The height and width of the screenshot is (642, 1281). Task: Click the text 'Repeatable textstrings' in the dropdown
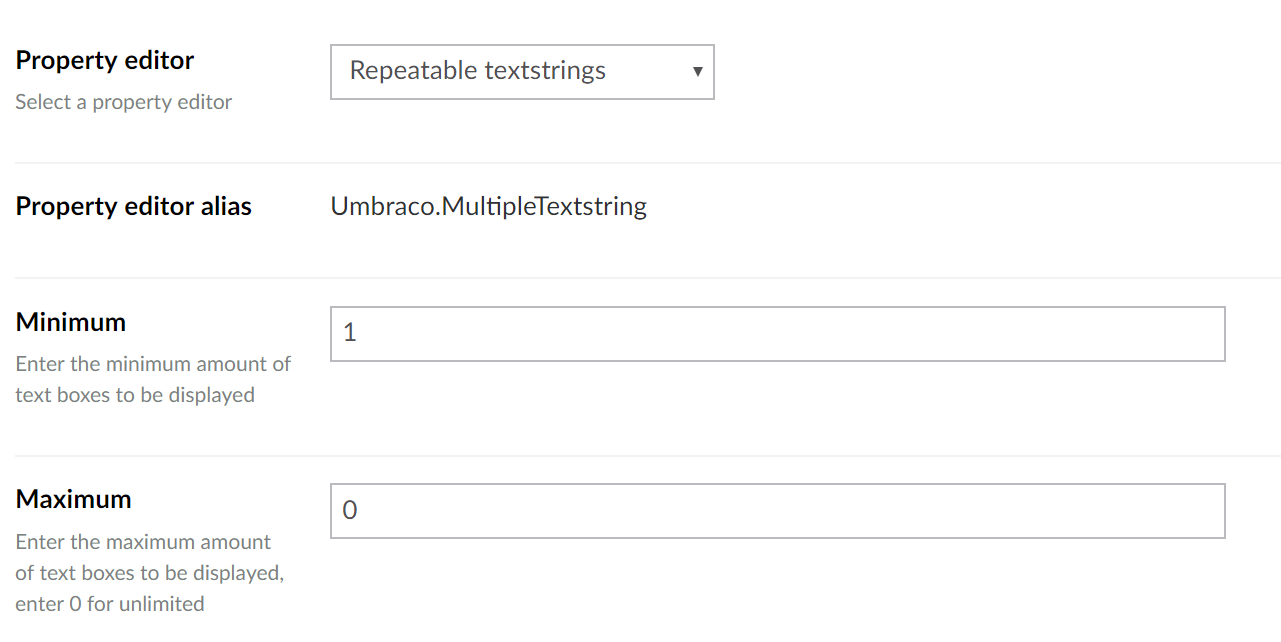tap(478, 70)
